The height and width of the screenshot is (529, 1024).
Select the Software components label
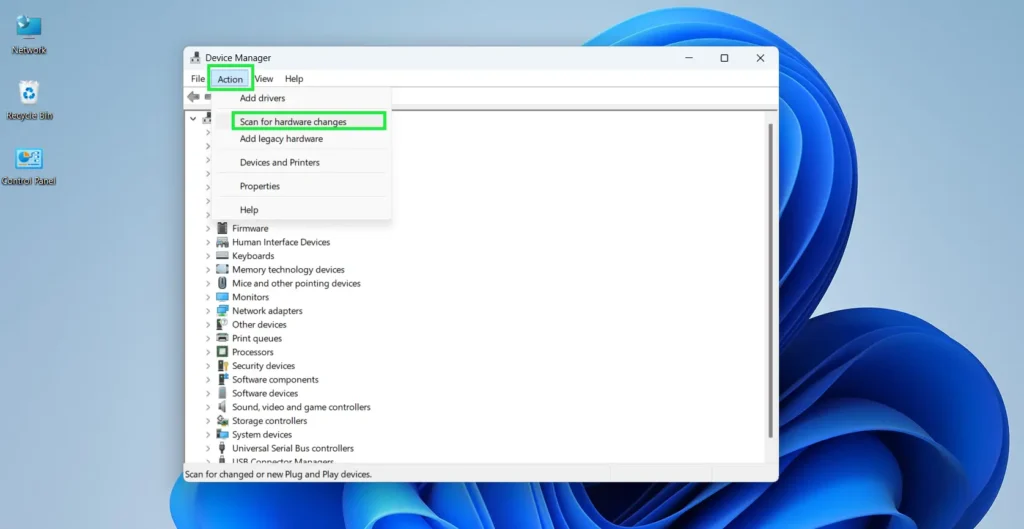click(x=275, y=379)
